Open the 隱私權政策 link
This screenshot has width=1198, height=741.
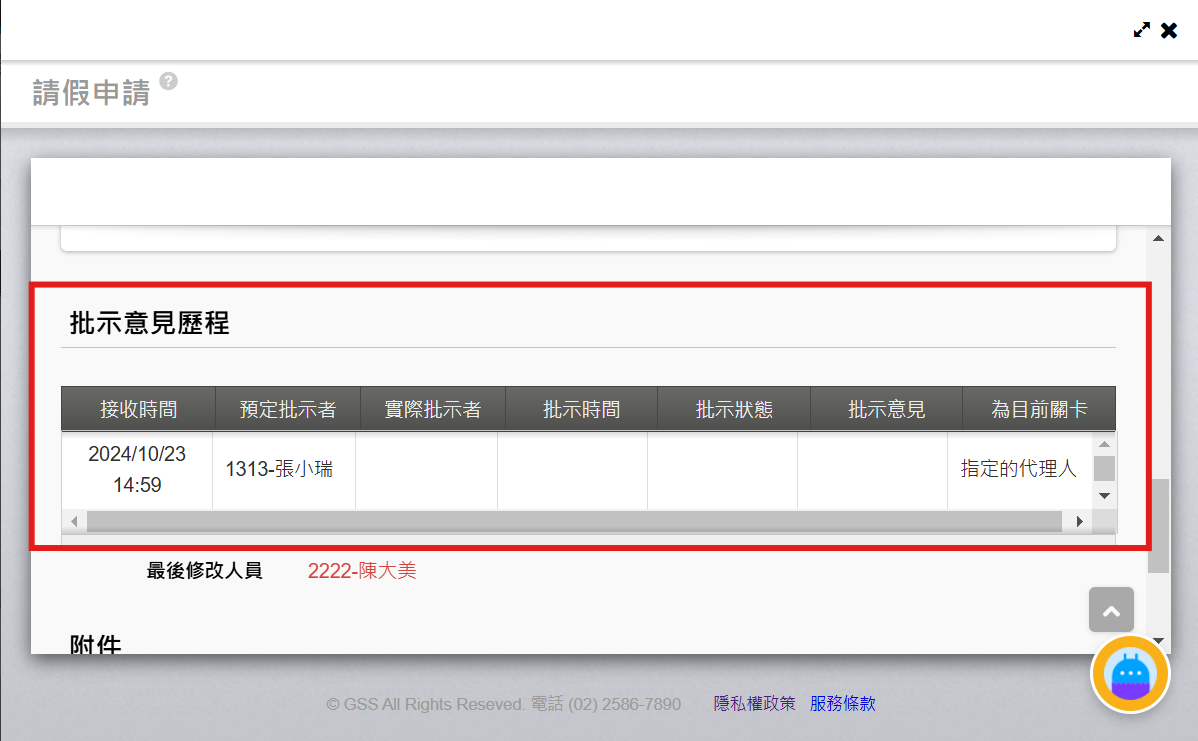point(754,704)
